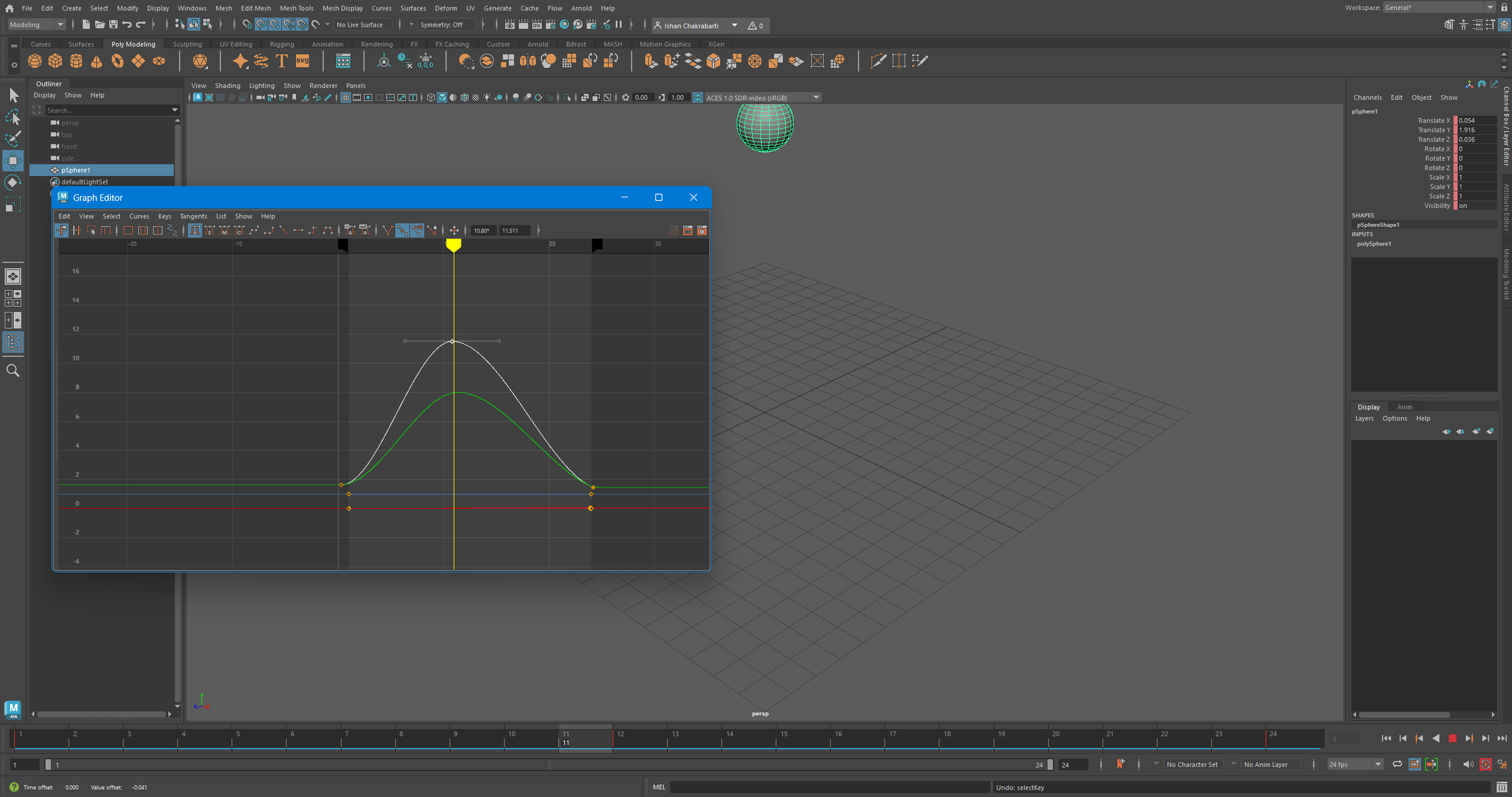Image resolution: width=1512 pixels, height=797 pixels.
Task: Open the Windows menu in the main menu bar
Action: click(192, 8)
